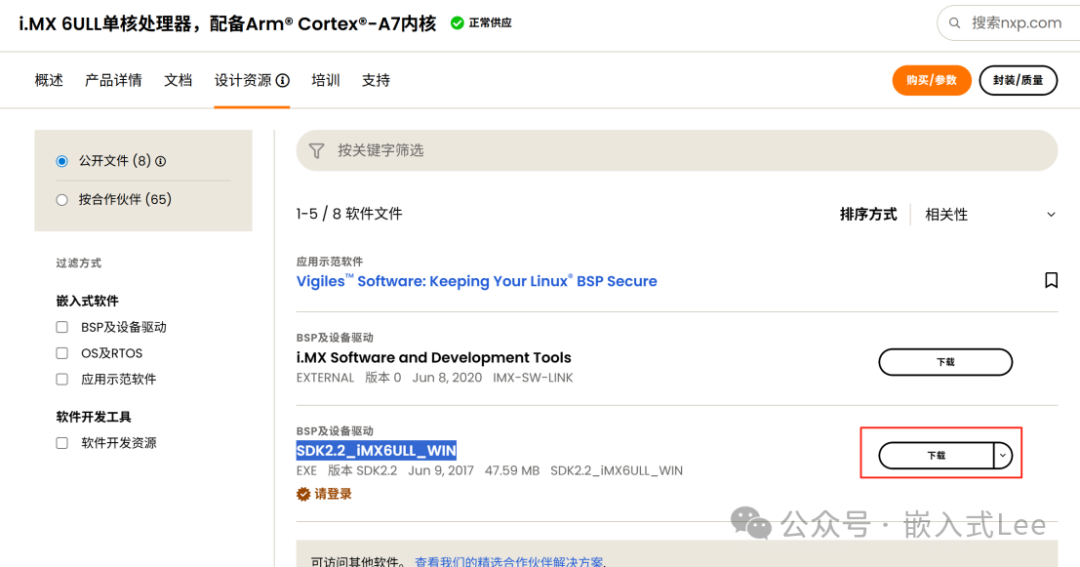Click the 47.59 MB file size text

click(512, 471)
